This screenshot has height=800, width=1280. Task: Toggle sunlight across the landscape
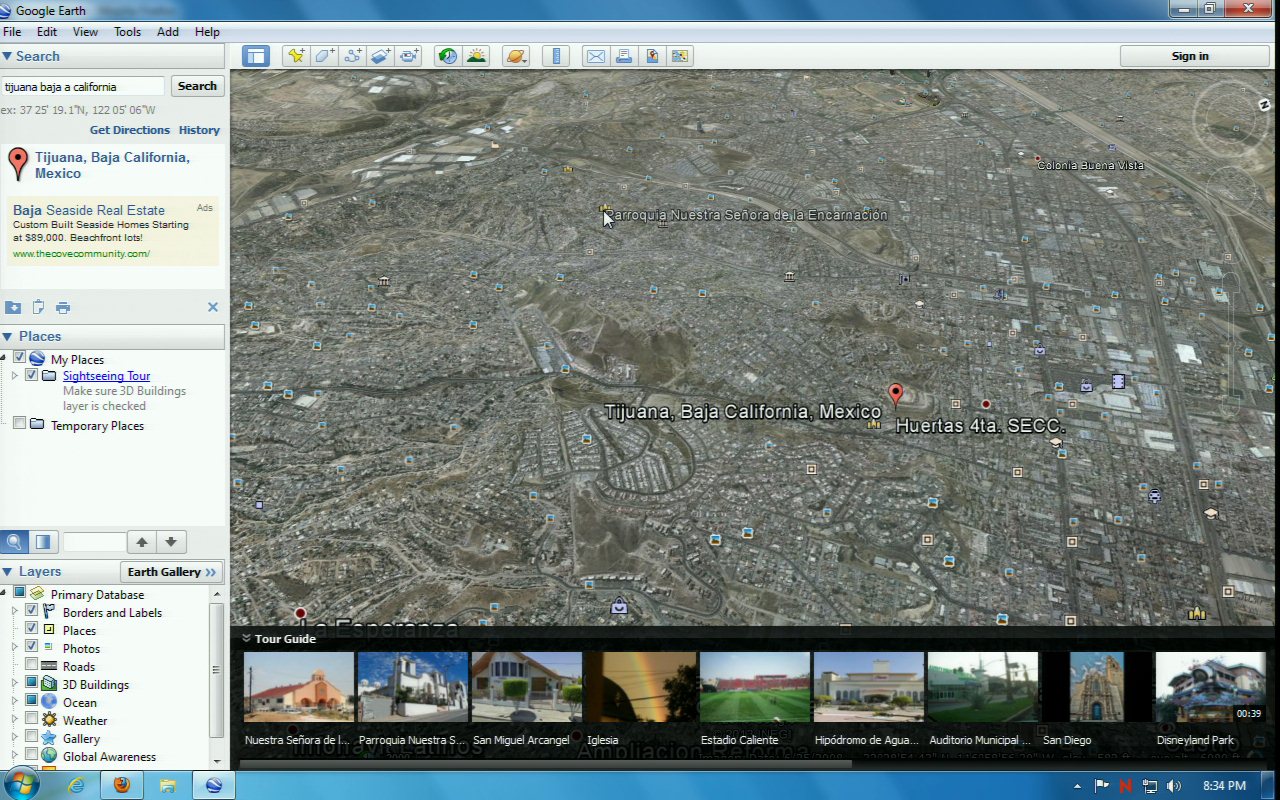[x=476, y=56]
